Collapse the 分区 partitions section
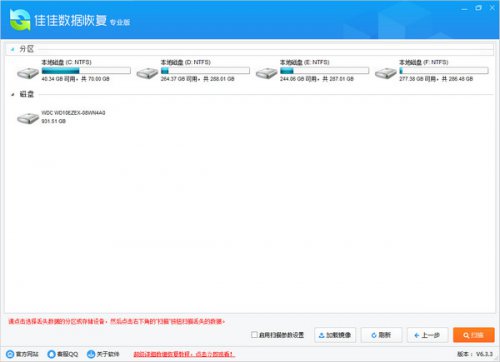The height and width of the screenshot is (362, 500). pos(12,50)
